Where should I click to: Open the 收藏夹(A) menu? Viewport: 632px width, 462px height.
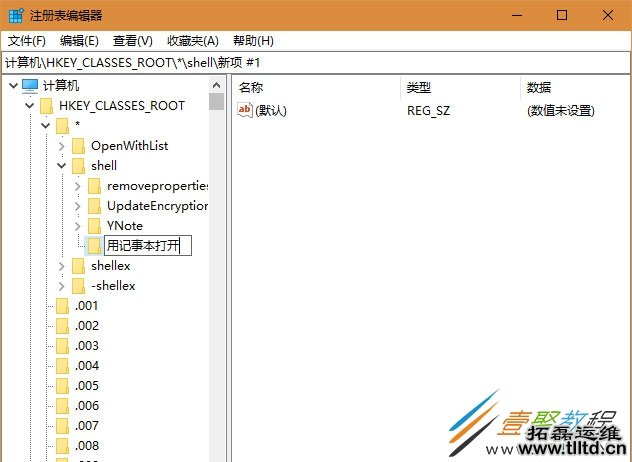pyautogui.click(x=193, y=41)
